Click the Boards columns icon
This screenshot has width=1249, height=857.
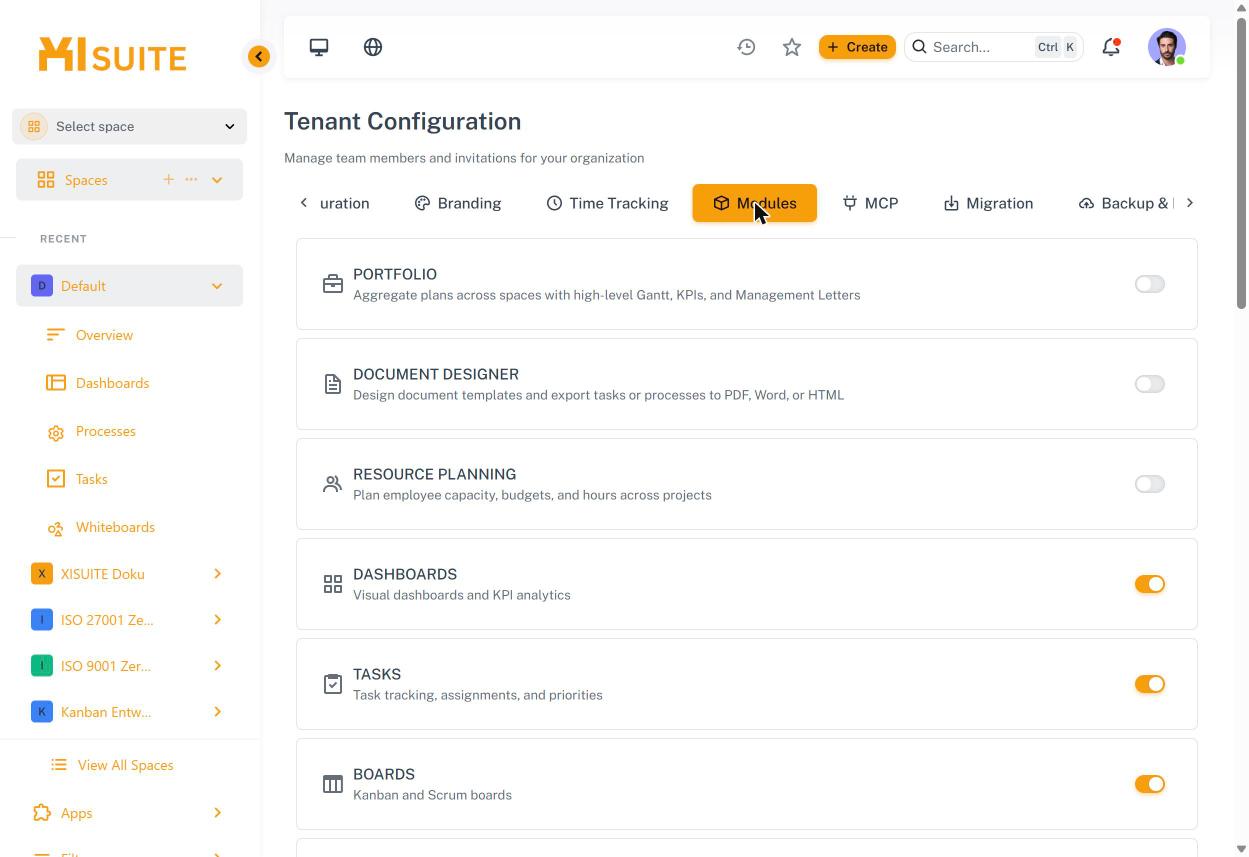[x=333, y=784]
